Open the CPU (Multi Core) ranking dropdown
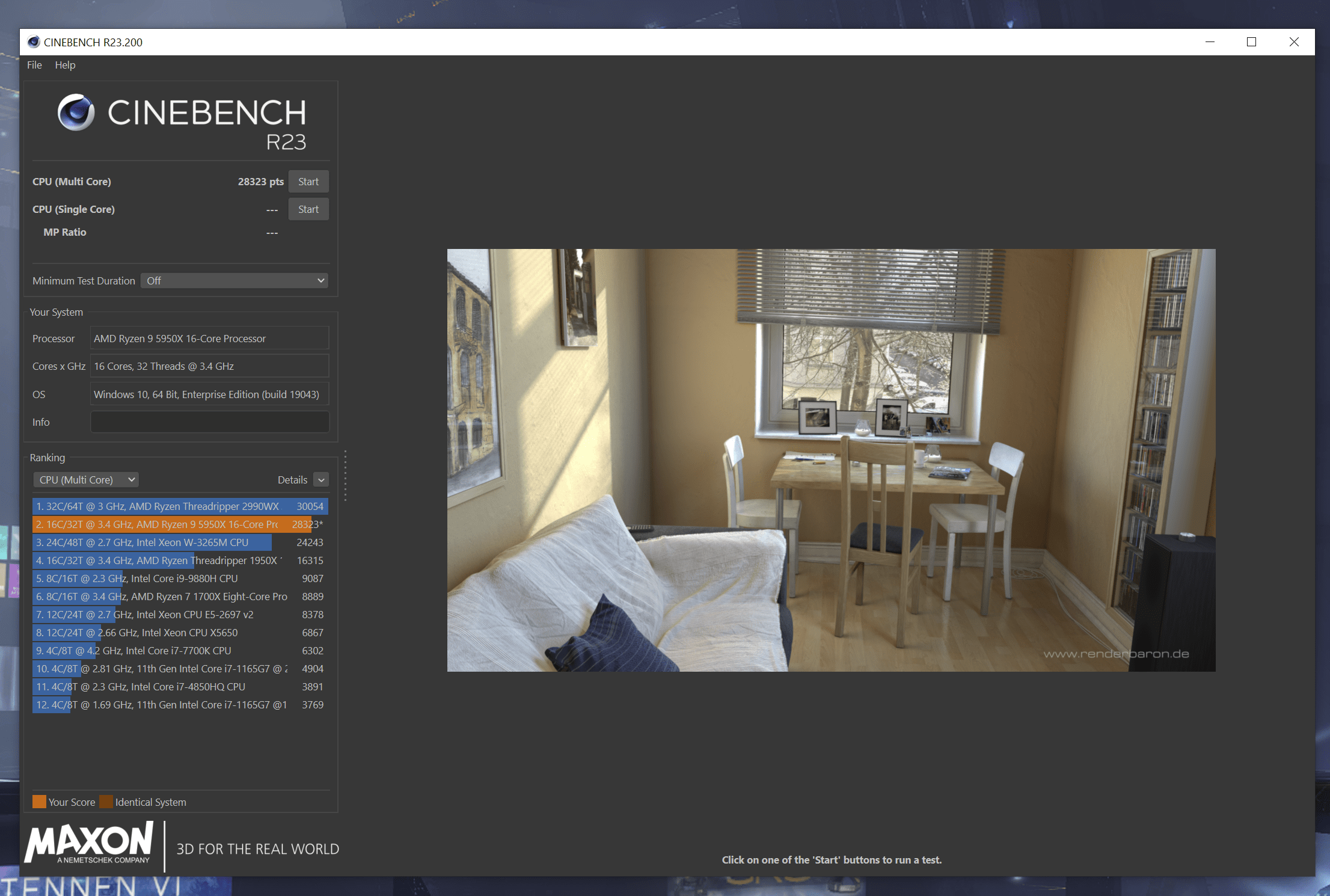1330x896 pixels. point(86,480)
